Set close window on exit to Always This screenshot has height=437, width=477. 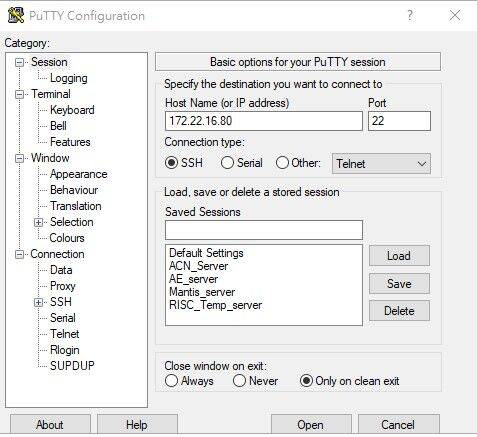(171, 381)
